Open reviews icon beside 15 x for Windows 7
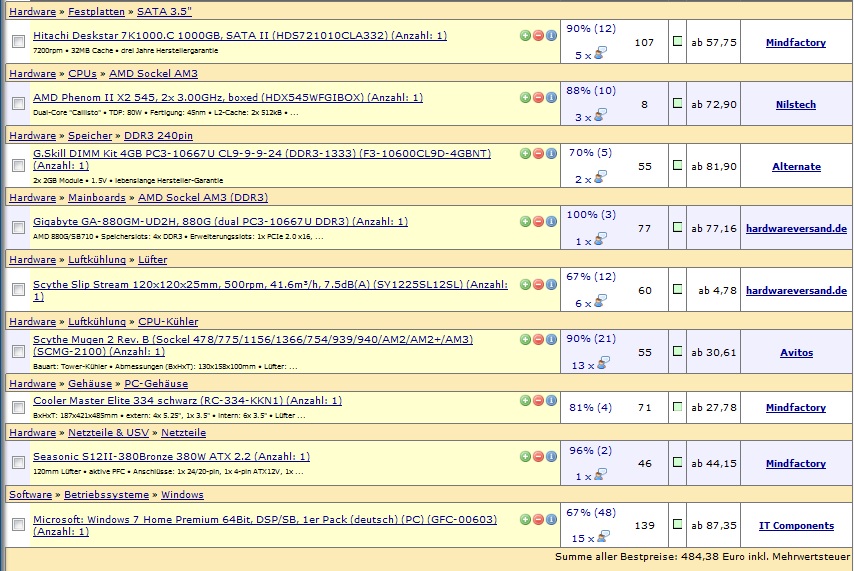This screenshot has width=854, height=571. click(x=603, y=536)
